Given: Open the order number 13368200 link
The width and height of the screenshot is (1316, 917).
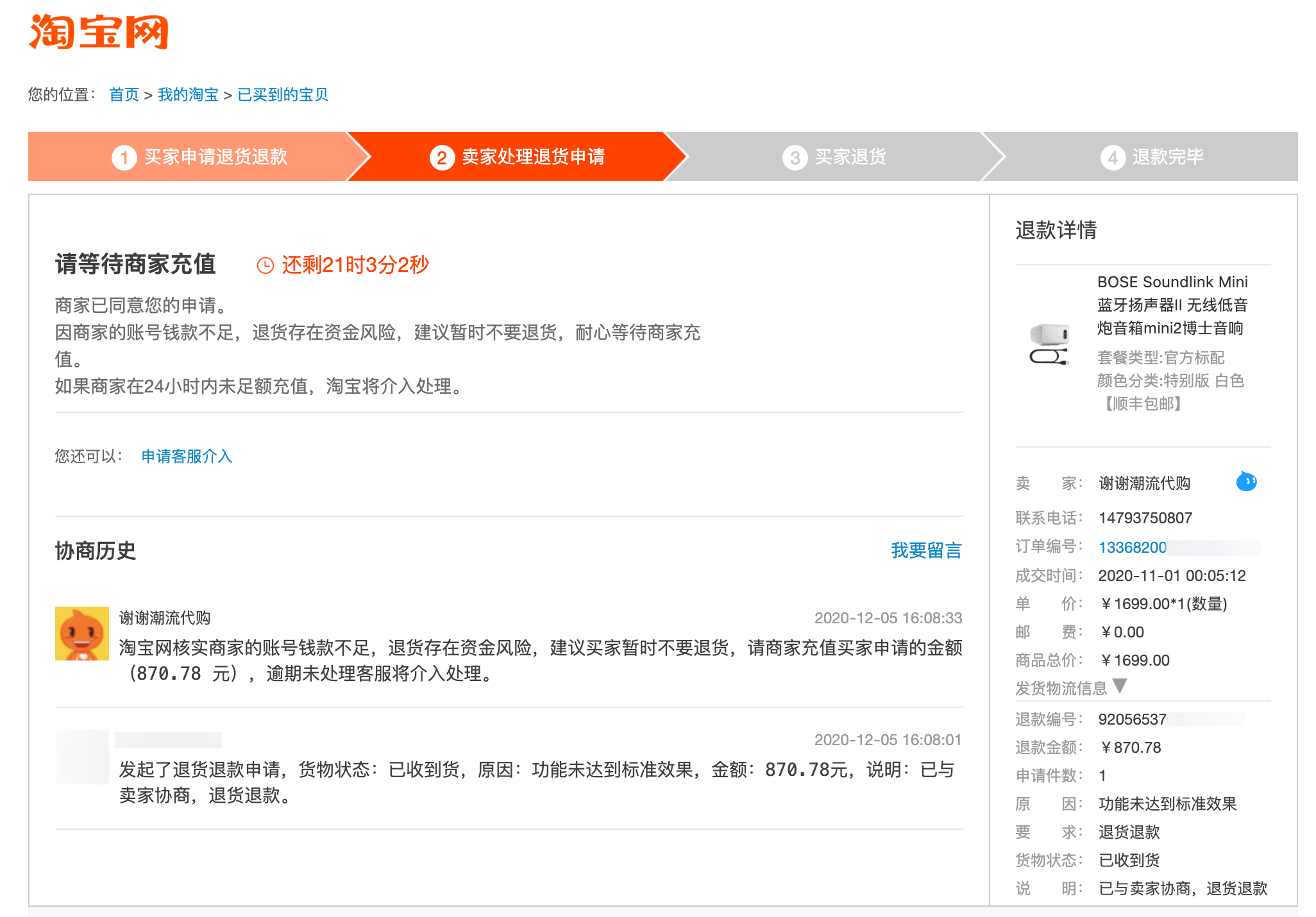Looking at the screenshot, I should pos(1132,547).
